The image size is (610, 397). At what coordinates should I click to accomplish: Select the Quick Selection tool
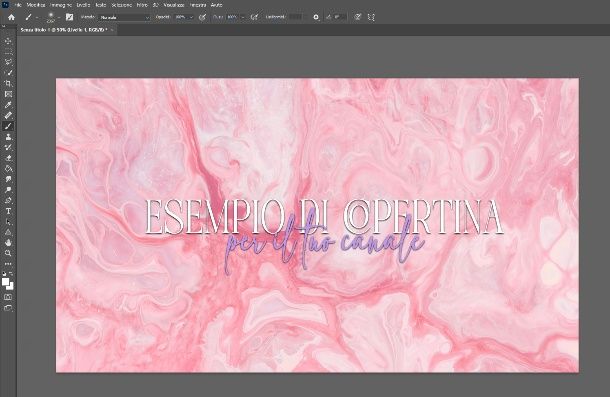pos(8,73)
